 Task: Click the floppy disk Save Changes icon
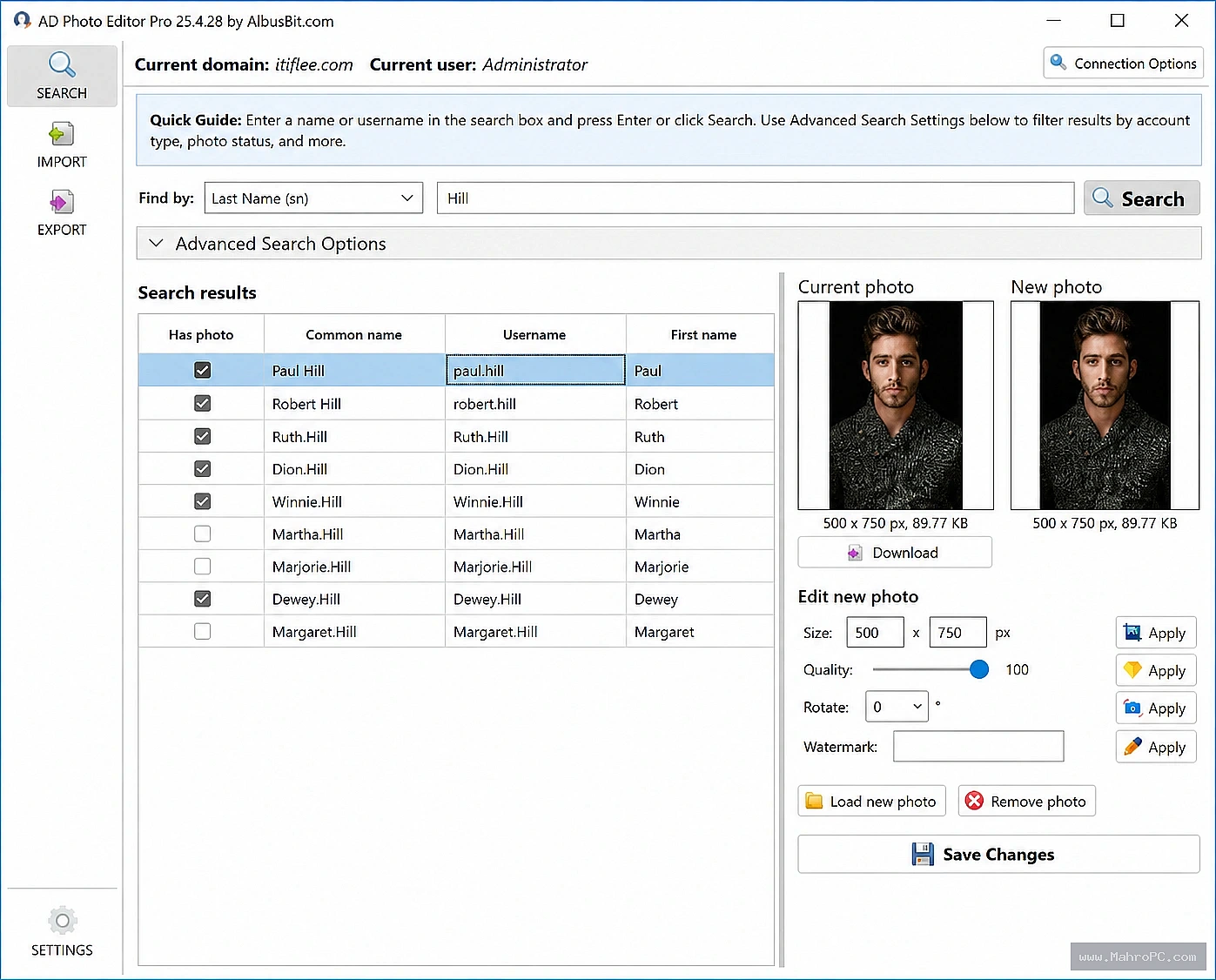pyautogui.click(x=923, y=854)
